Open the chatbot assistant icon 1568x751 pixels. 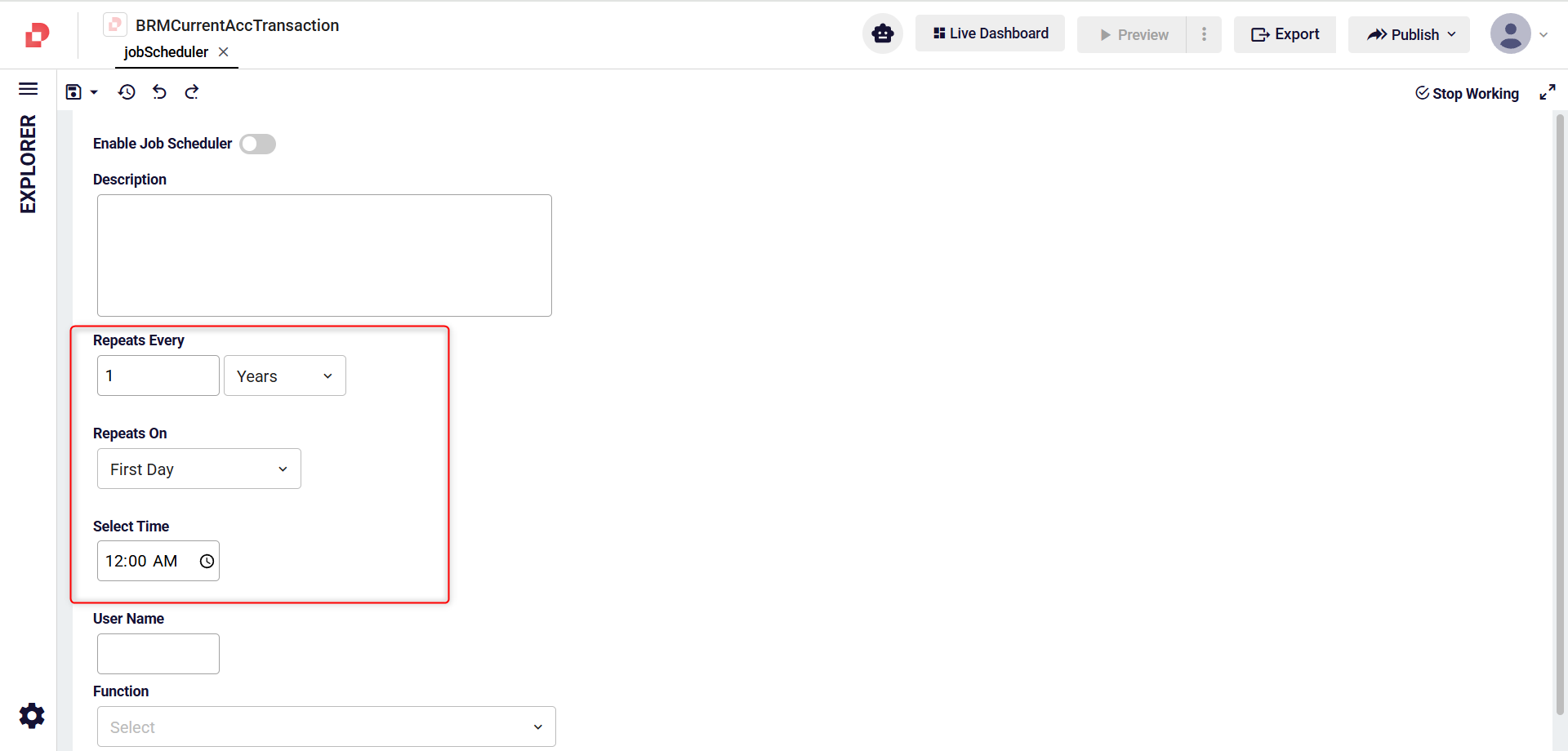click(882, 34)
